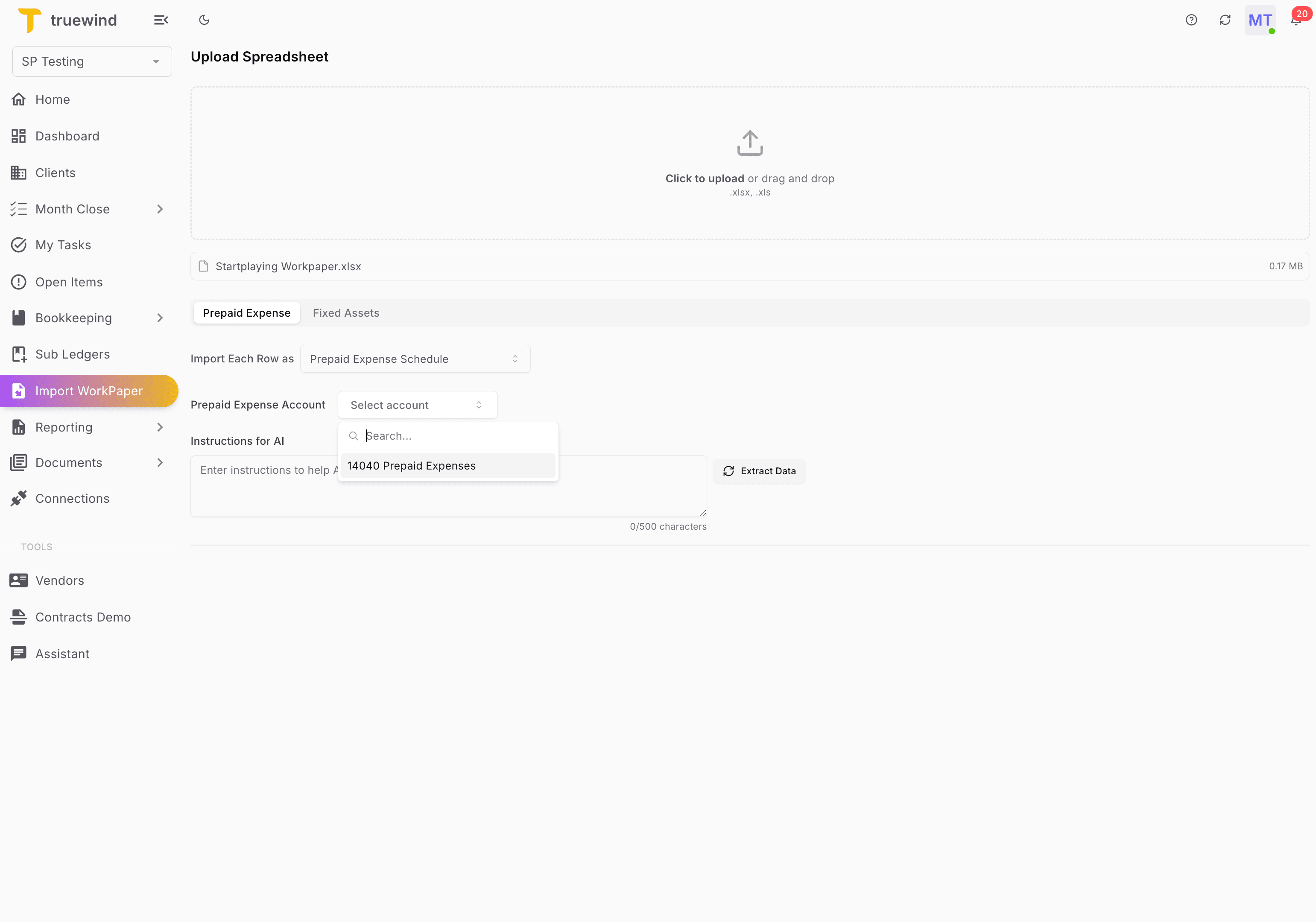1316x922 pixels.
Task: Toggle dark mode with the moon icon
Action: click(204, 20)
